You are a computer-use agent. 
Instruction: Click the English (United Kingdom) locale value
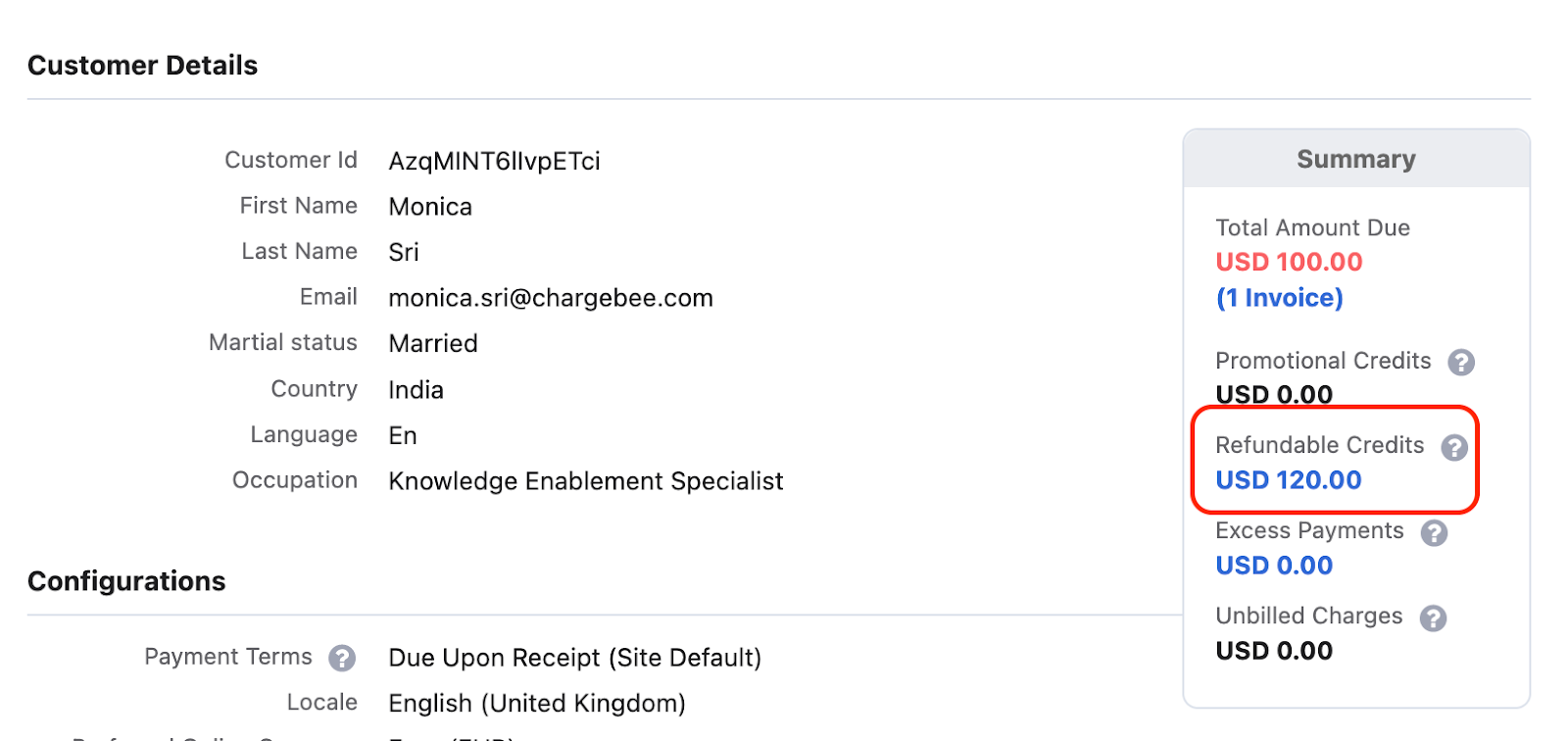pos(537,704)
